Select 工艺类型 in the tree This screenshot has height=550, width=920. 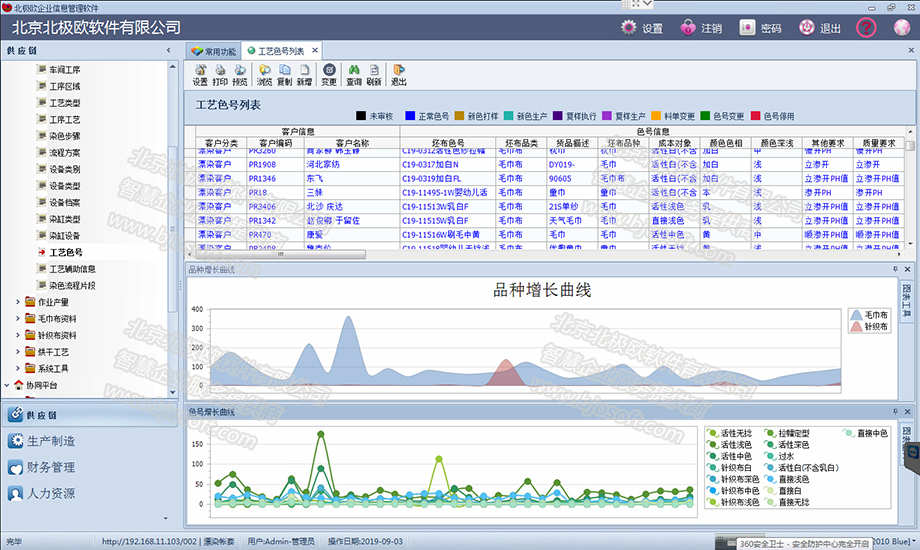tap(65, 103)
